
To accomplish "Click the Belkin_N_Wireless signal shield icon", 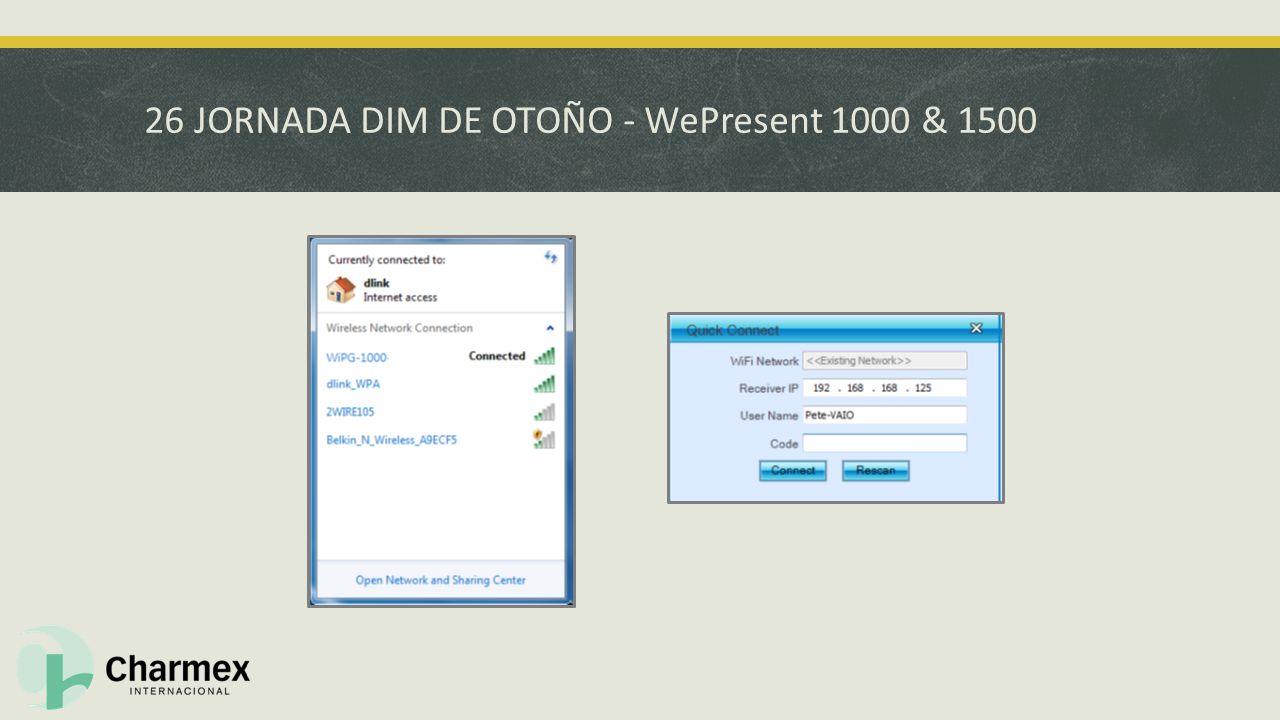I will pyautogui.click(x=544, y=439).
